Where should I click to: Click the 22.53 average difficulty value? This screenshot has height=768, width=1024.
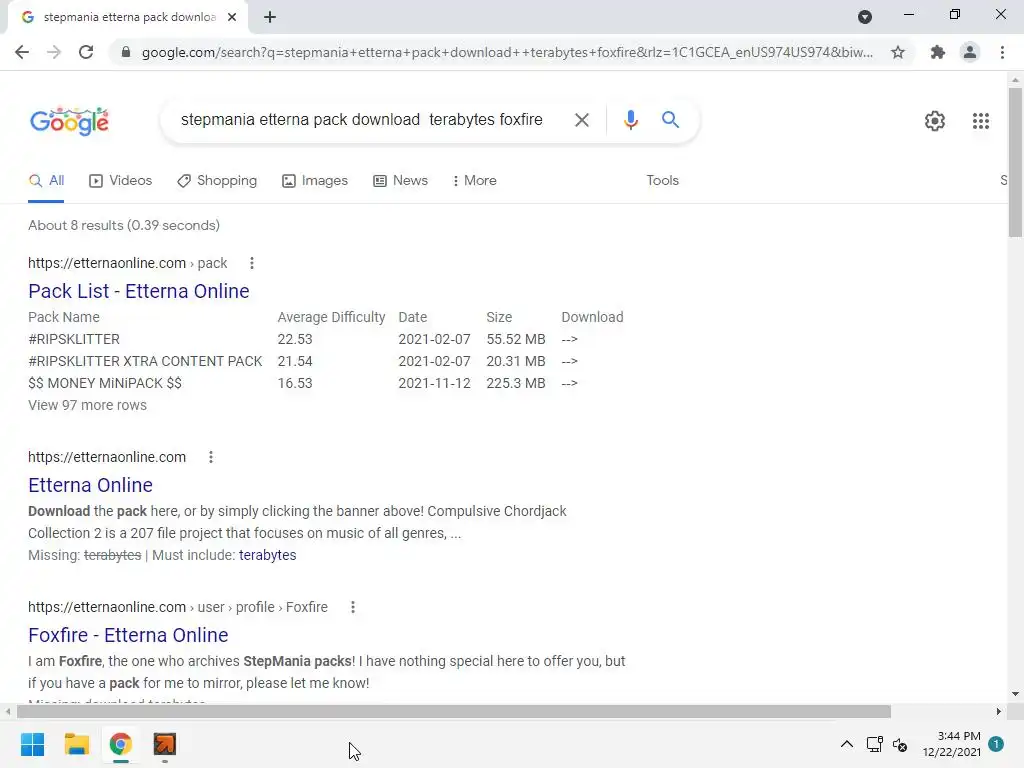click(x=295, y=340)
